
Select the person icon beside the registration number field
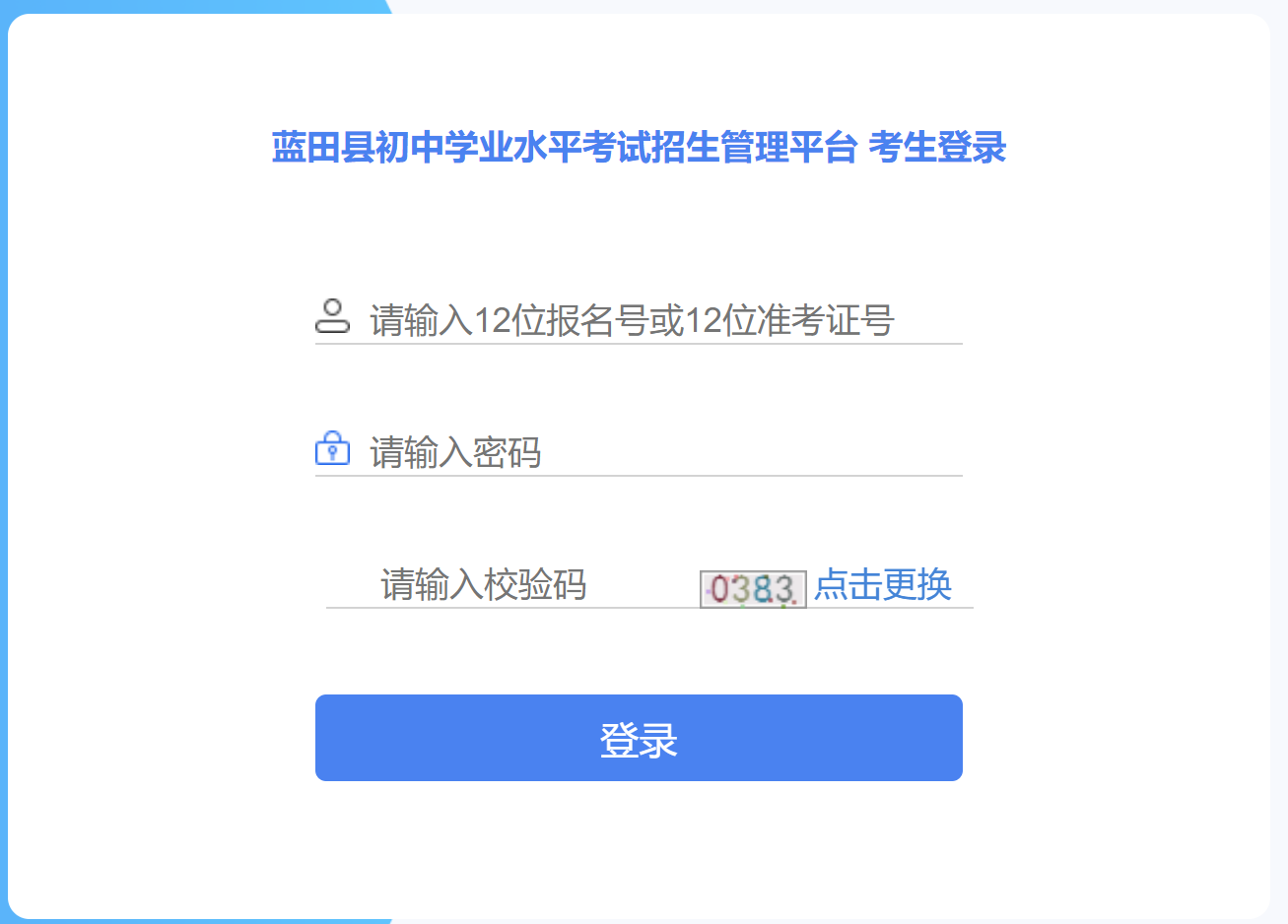(332, 316)
